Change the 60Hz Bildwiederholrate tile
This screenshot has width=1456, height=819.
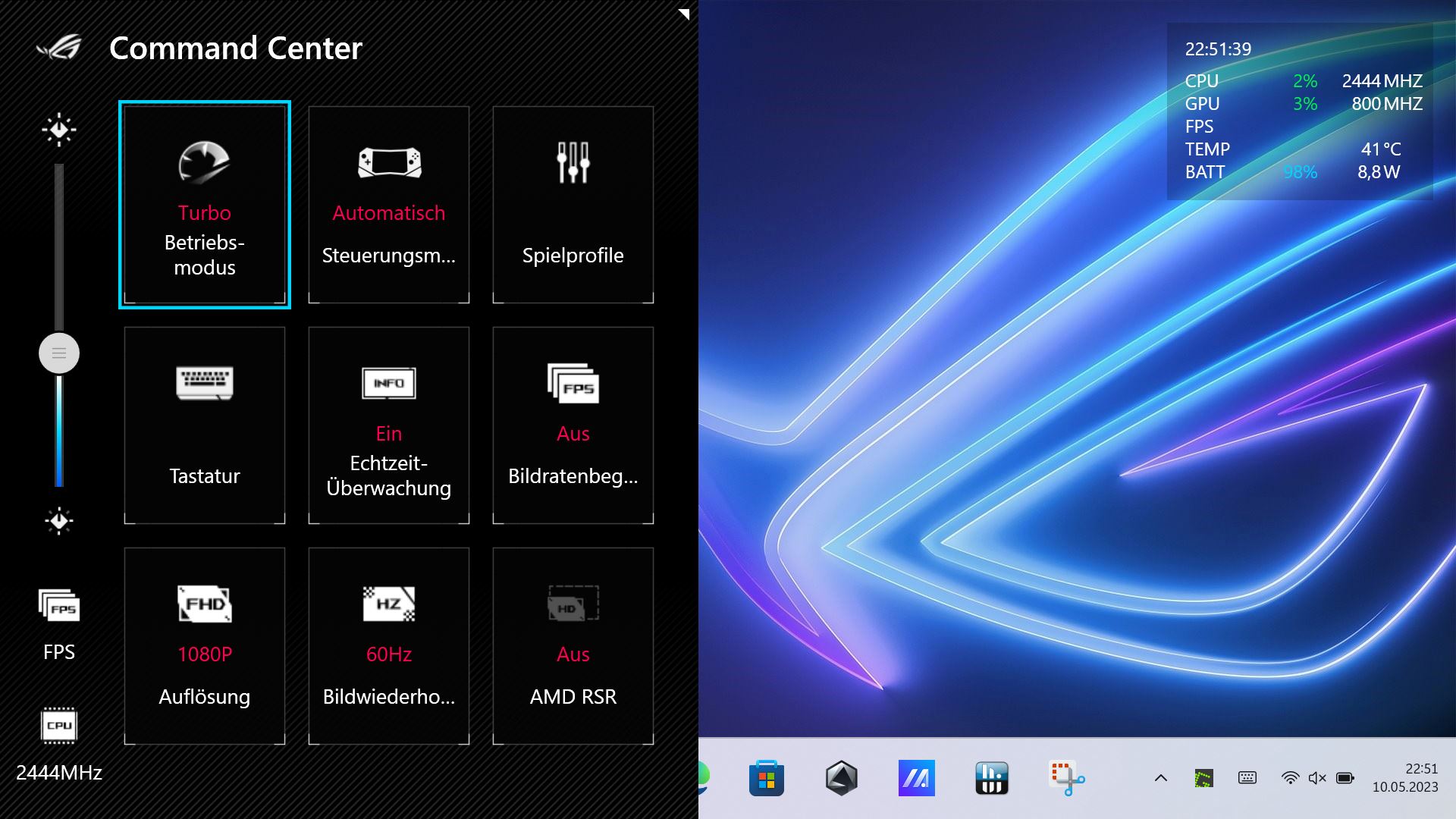pos(389,646)
